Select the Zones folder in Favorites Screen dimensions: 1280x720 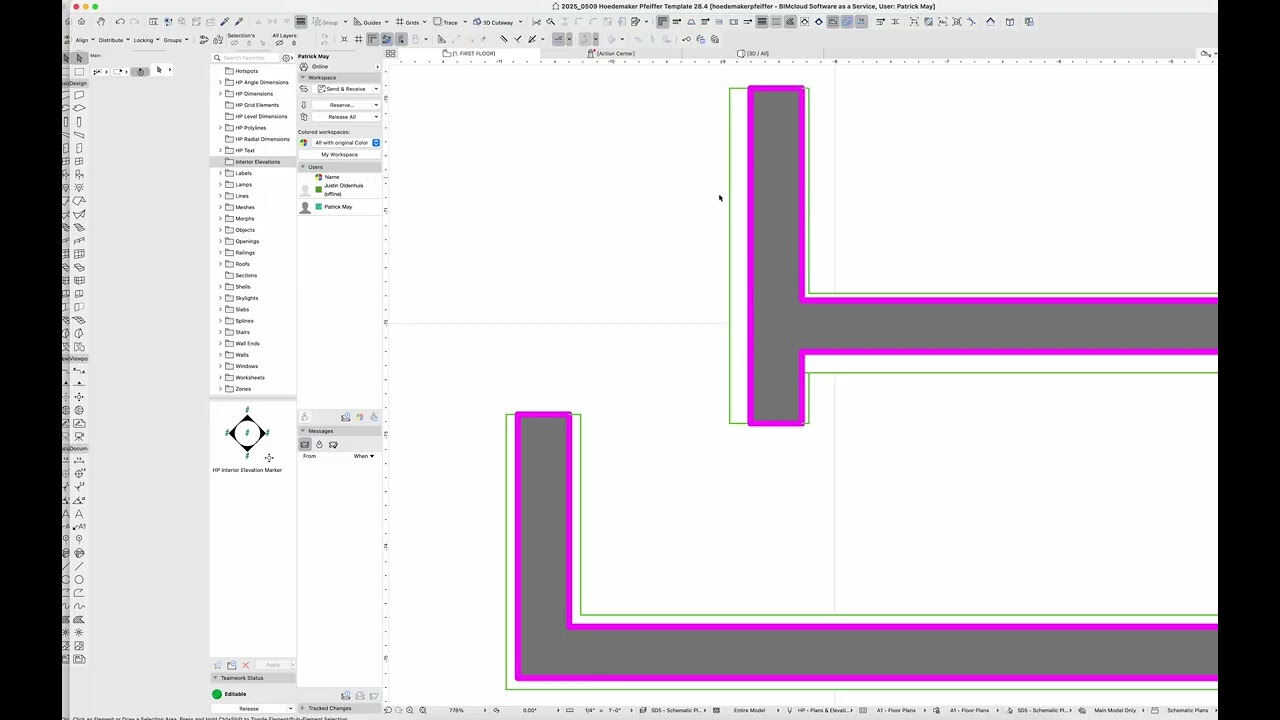click(243, 389)
